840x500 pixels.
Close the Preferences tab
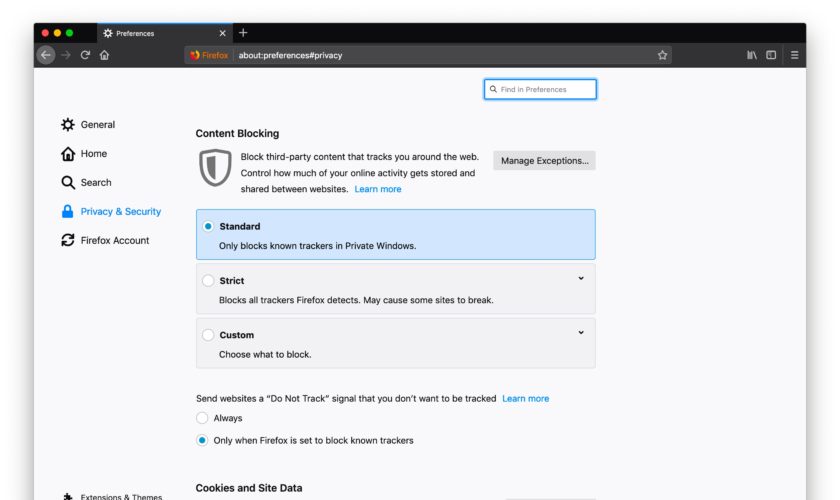point(222,33)
